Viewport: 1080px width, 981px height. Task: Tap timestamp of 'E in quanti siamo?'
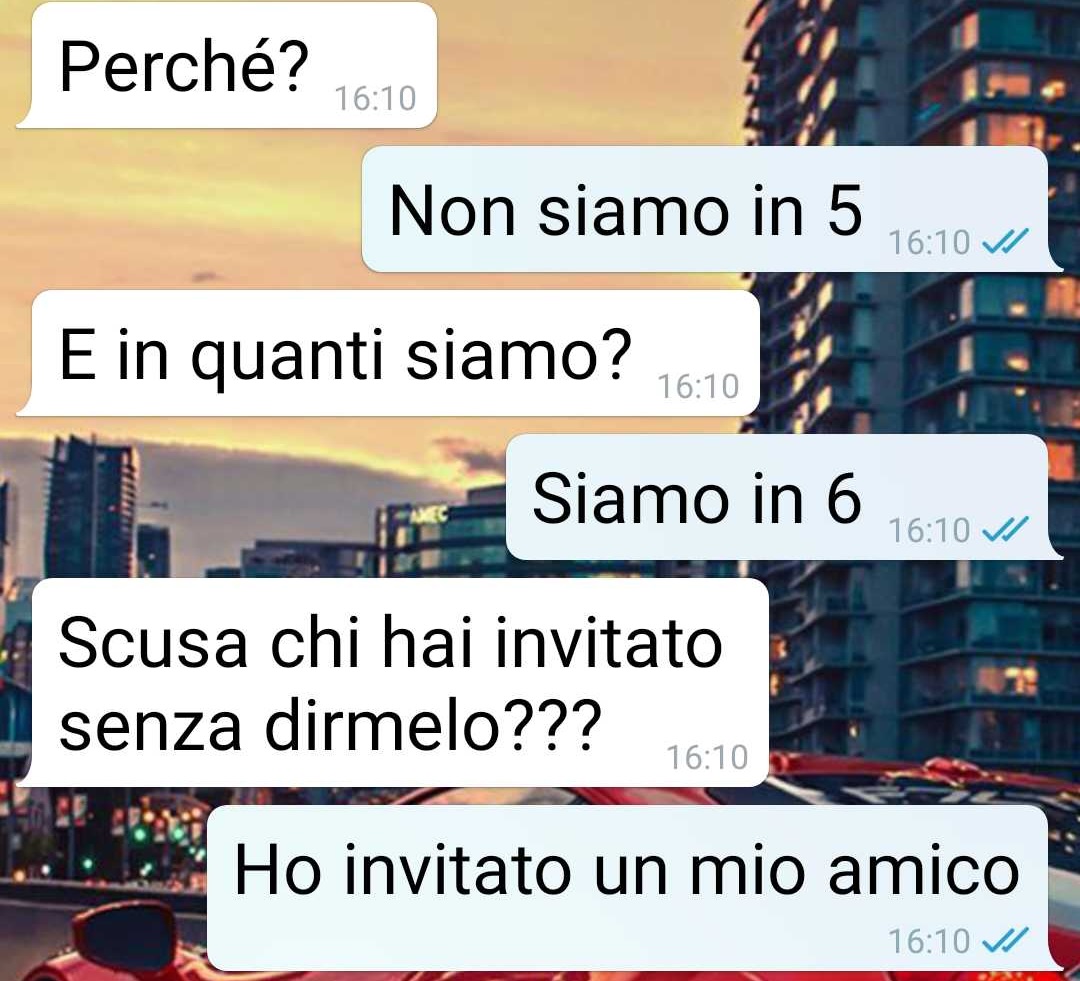pyautogui.click(x=698, y=386)
